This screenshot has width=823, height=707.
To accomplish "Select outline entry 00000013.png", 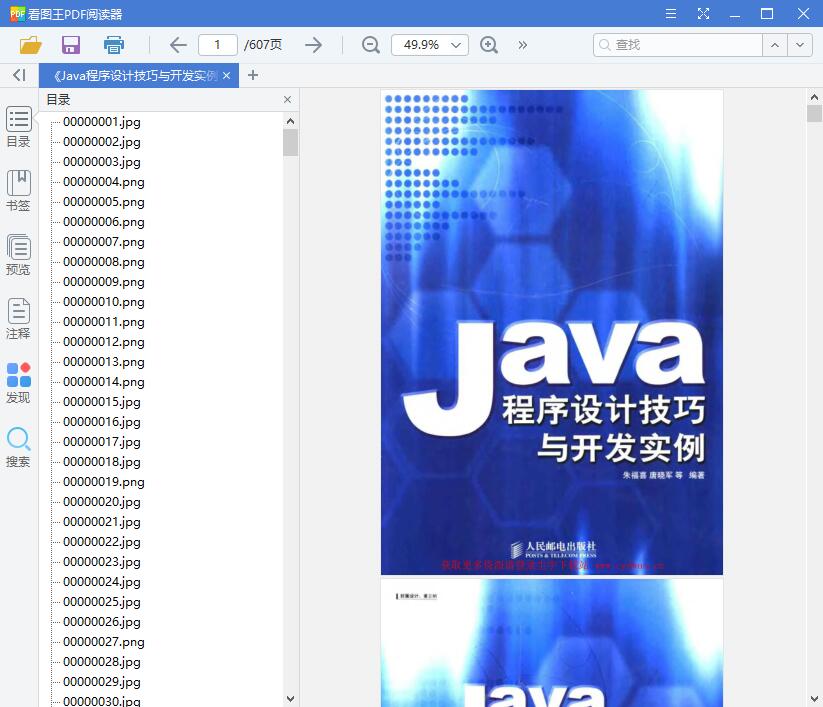I will pyautogui.click(x=104, y=362).
